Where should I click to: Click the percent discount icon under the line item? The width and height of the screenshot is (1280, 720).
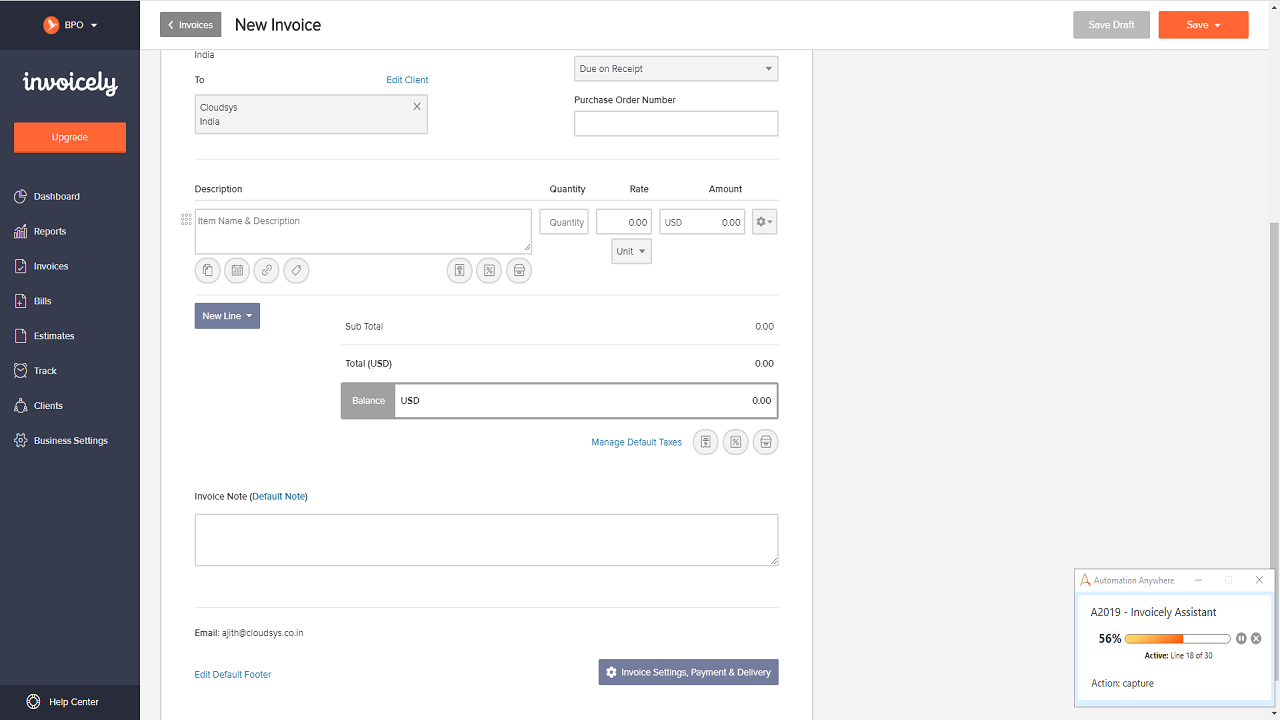pos(489,270)
